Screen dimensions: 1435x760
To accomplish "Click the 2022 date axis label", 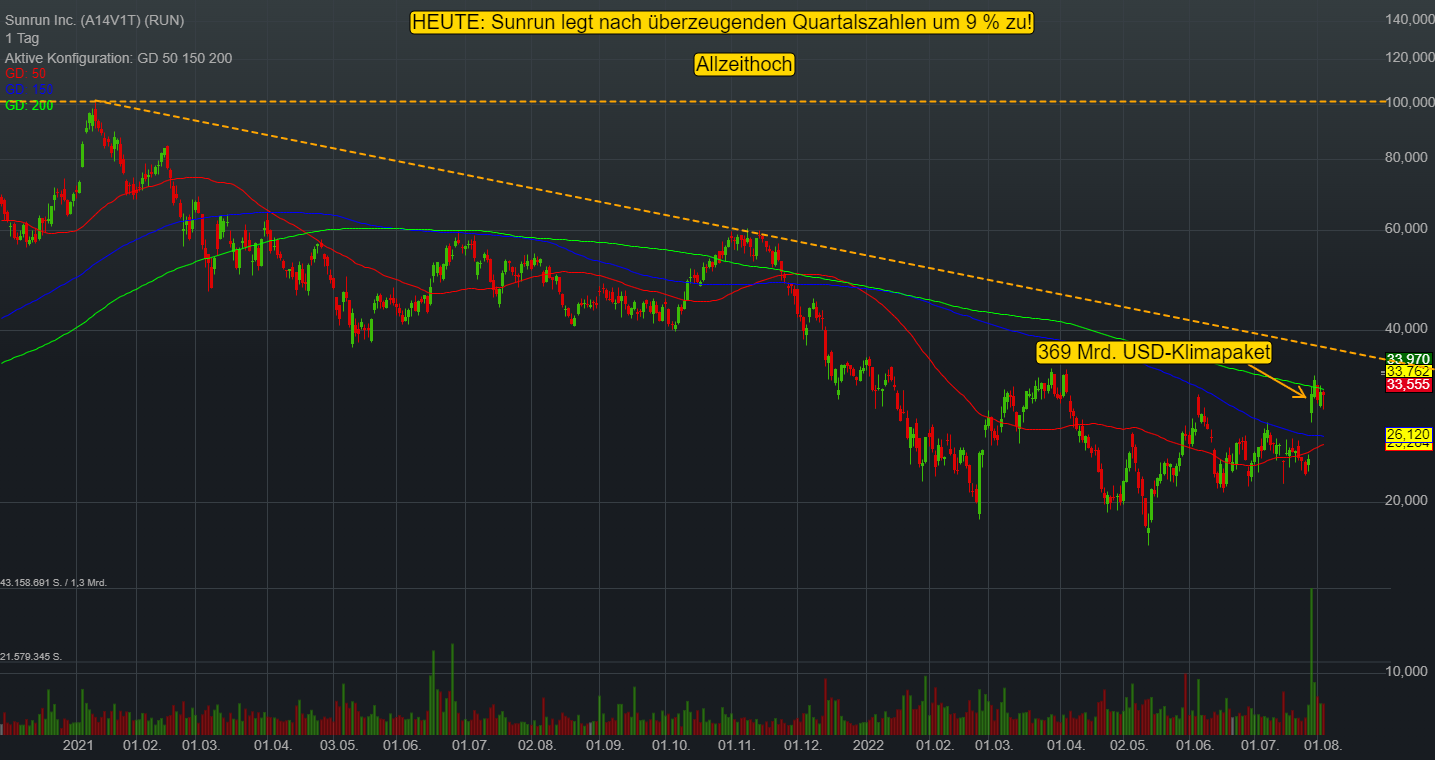I will (x=868, y=745).
